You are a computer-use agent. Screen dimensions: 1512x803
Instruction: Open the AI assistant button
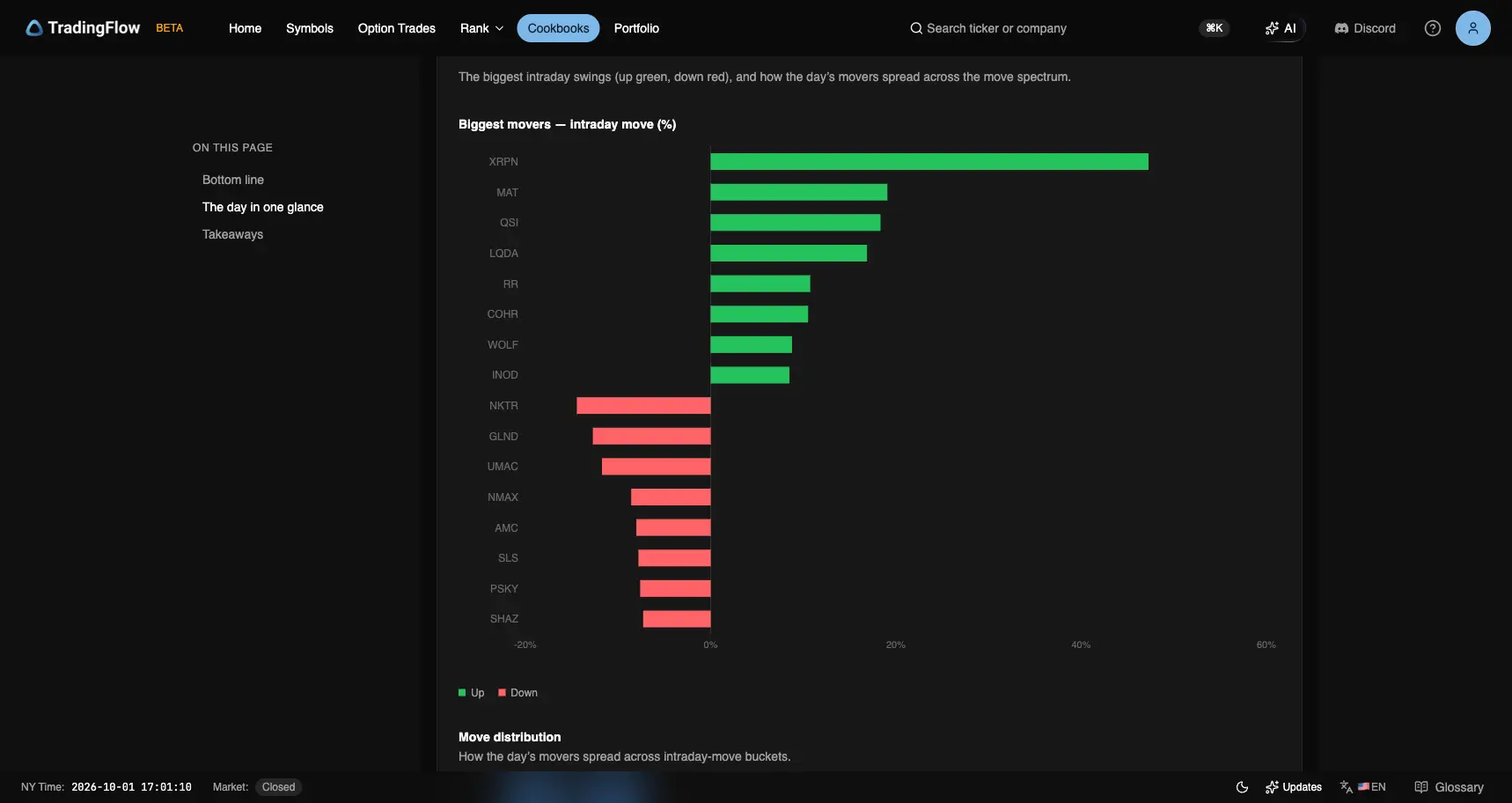[x=1281, y=28]
